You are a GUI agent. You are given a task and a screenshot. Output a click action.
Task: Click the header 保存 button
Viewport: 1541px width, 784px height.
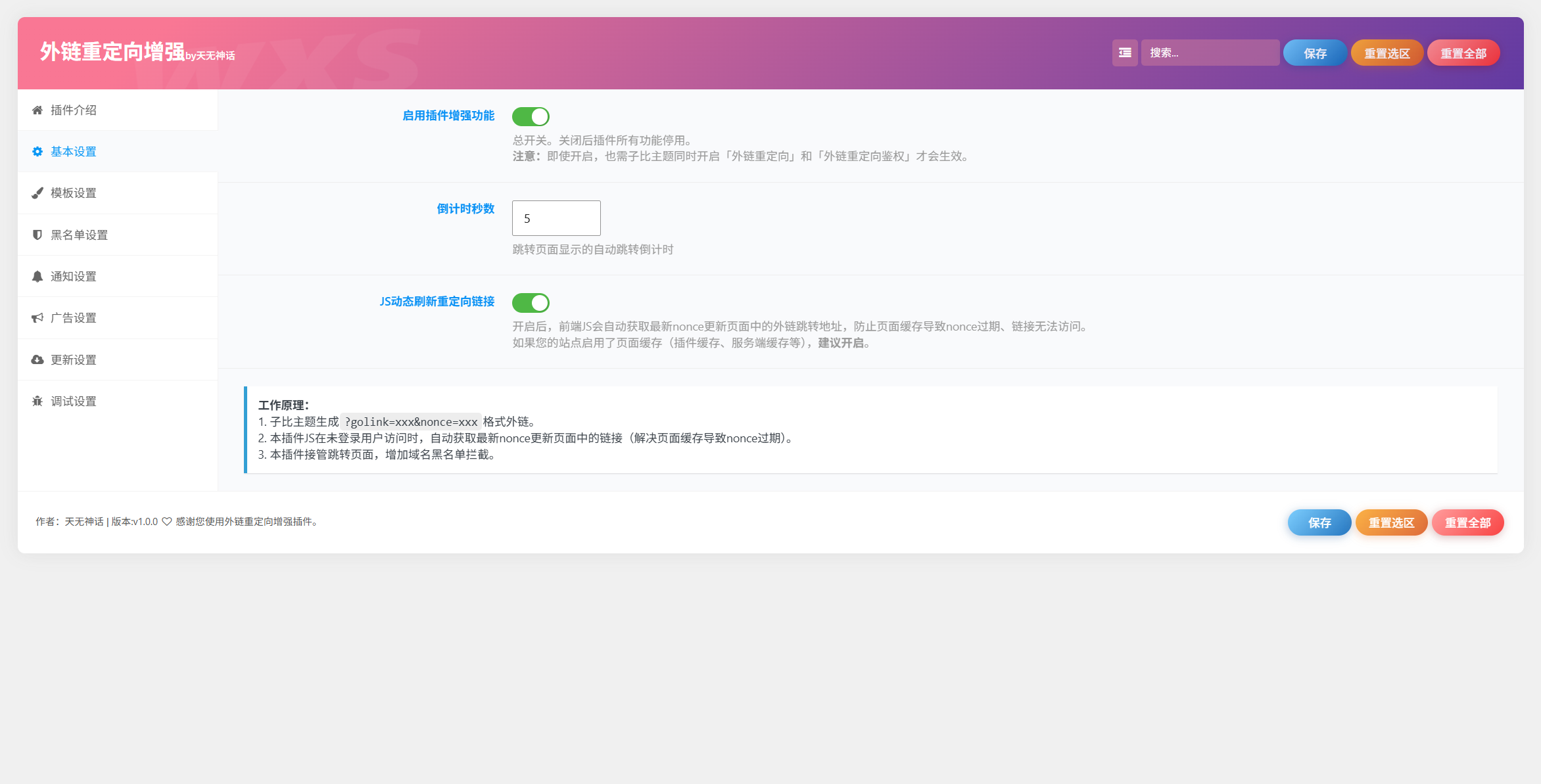pos(1315,53)
